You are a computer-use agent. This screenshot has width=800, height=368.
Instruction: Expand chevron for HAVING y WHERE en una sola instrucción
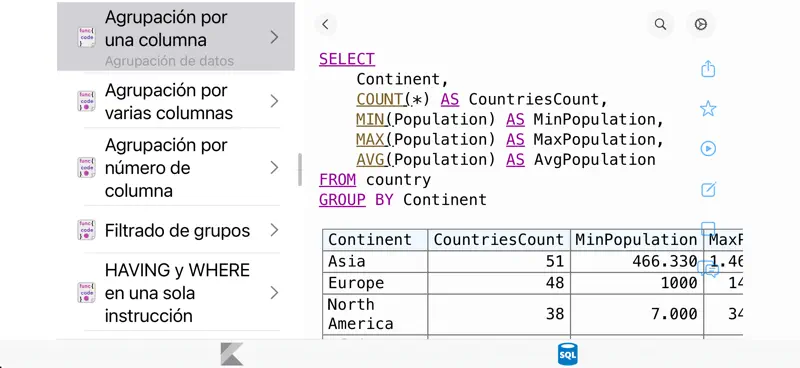point(274,292)
